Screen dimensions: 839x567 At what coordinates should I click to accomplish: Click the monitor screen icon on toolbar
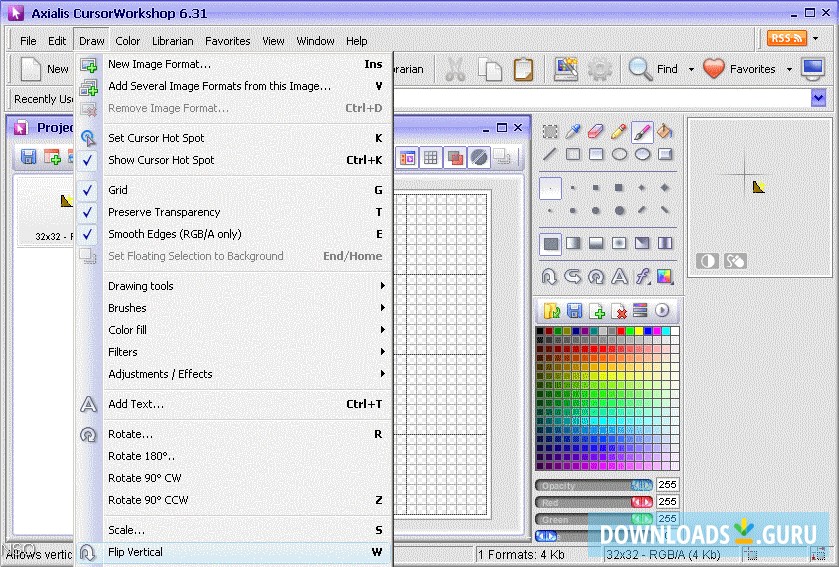click(812, 69)
